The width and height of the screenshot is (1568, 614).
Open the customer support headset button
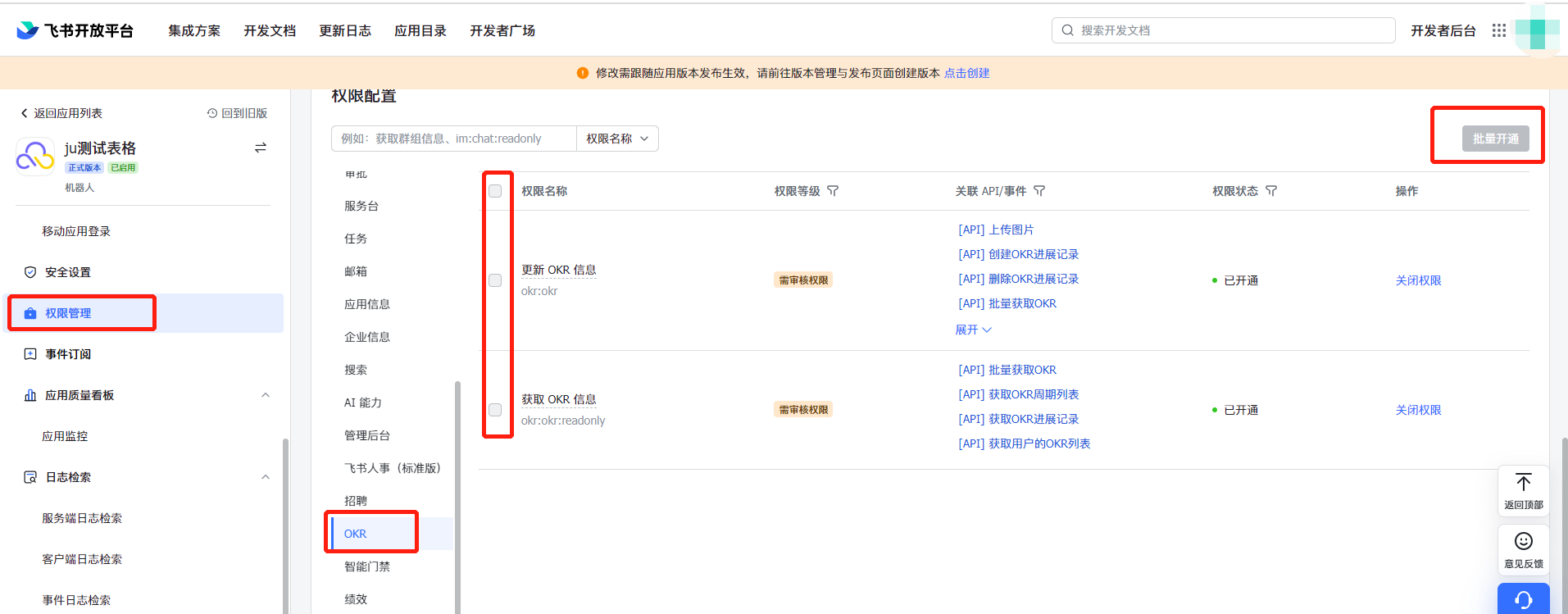tap(1523, 599)
